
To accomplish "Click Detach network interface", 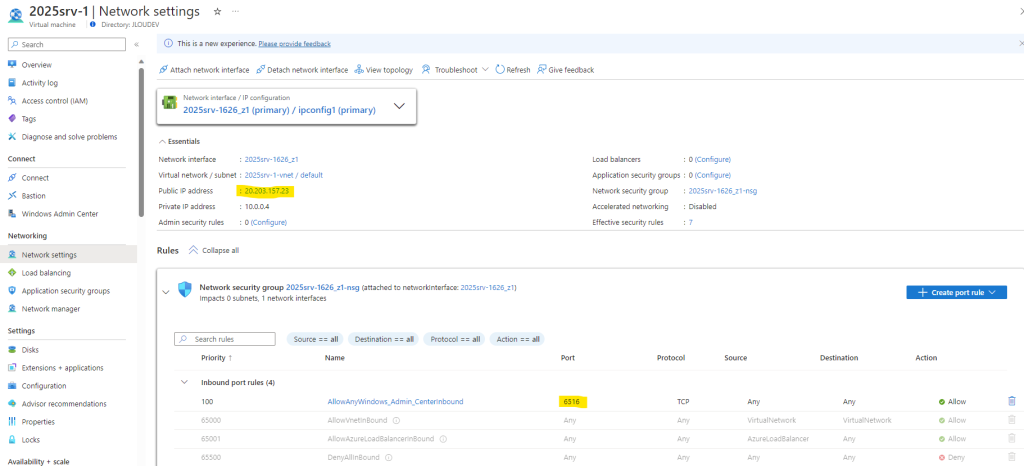I will [x=302, y=70].
